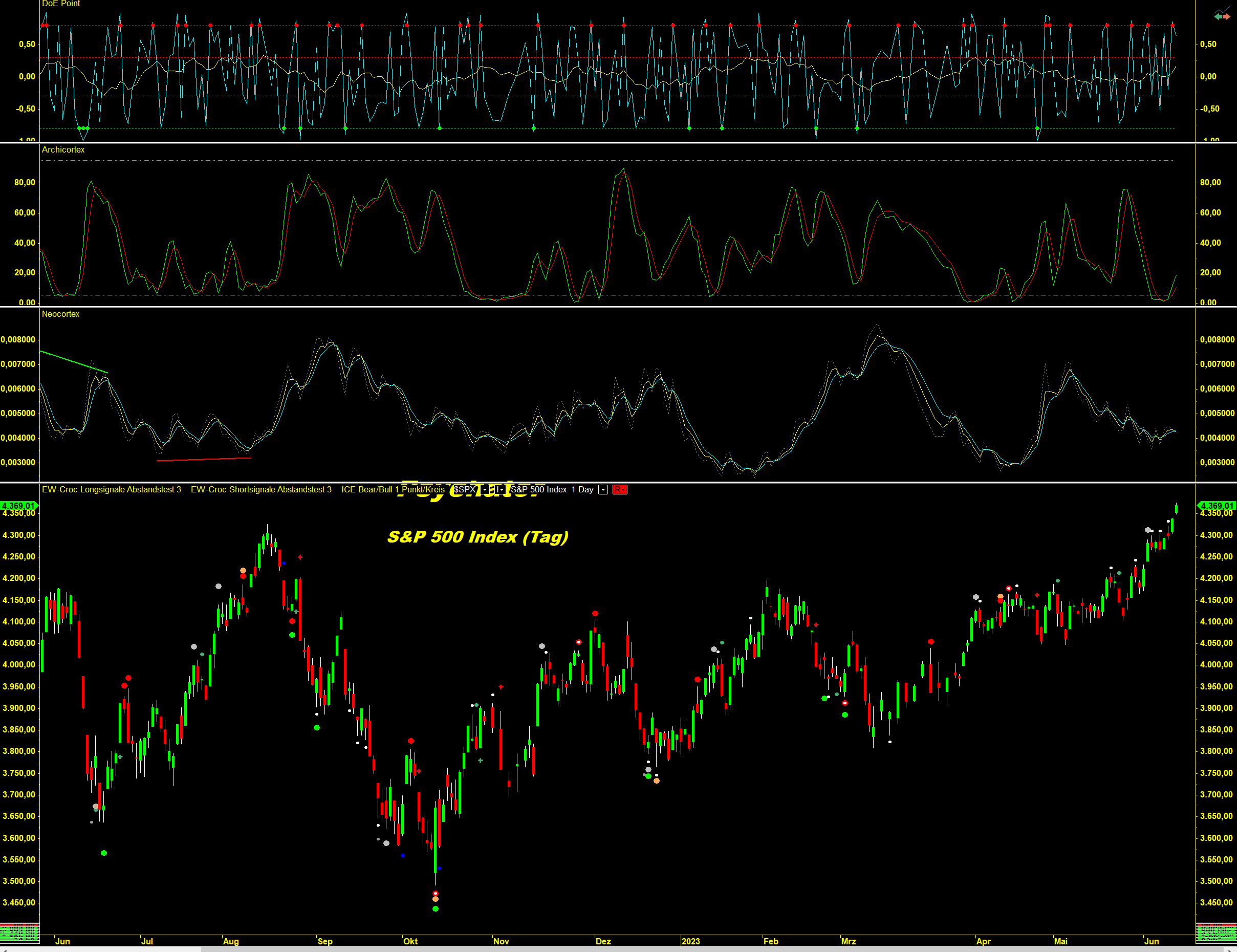Click the striped green-red box bottom left
Screen dimensions: 1239x952
tap(19, 932)
